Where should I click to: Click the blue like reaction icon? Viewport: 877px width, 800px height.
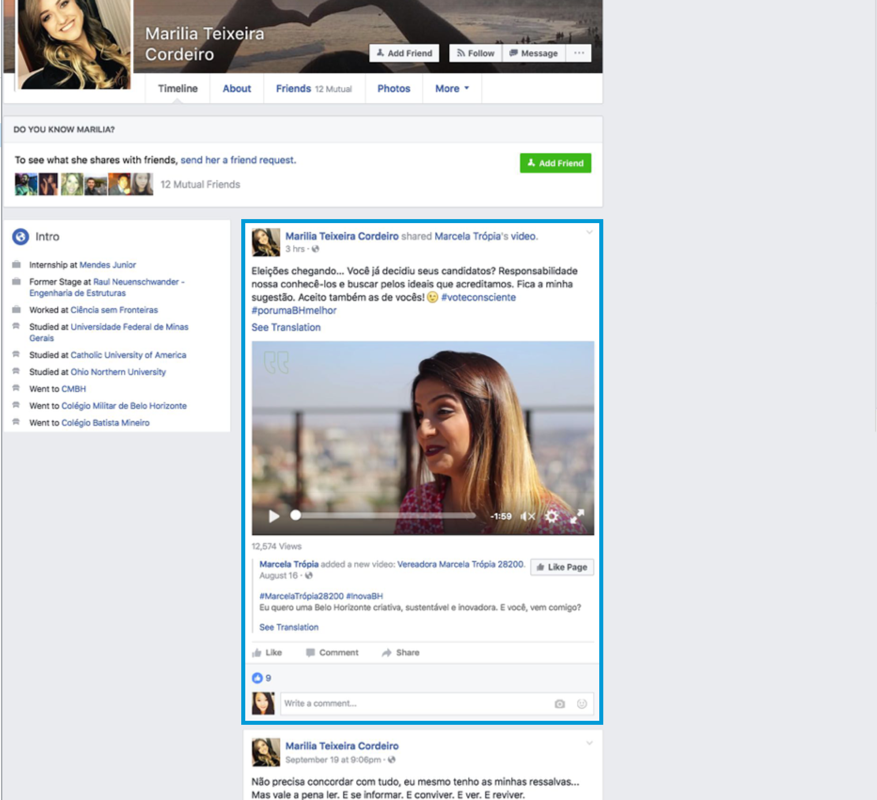click(257, 678)
